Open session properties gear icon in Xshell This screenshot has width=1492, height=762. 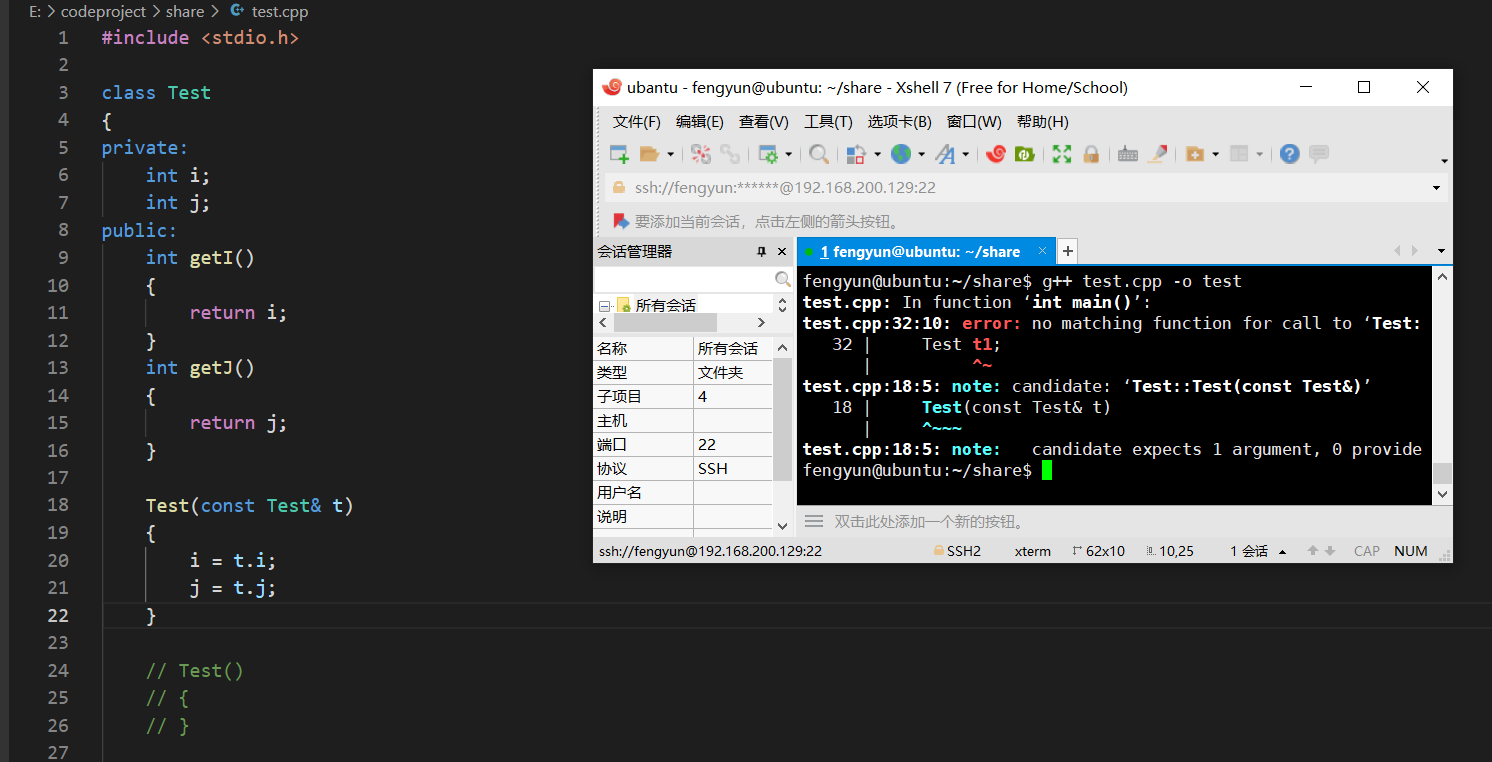click(x=768, y=154)
